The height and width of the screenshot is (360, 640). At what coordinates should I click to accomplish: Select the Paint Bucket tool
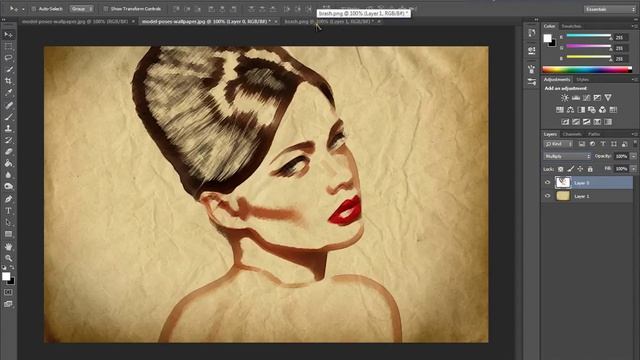click(8, 163)
